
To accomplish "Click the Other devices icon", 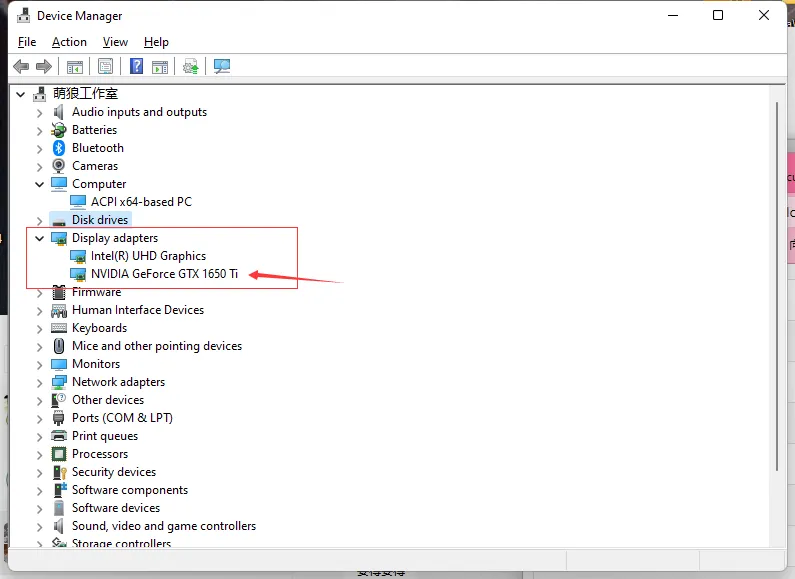I will (59, 400).
